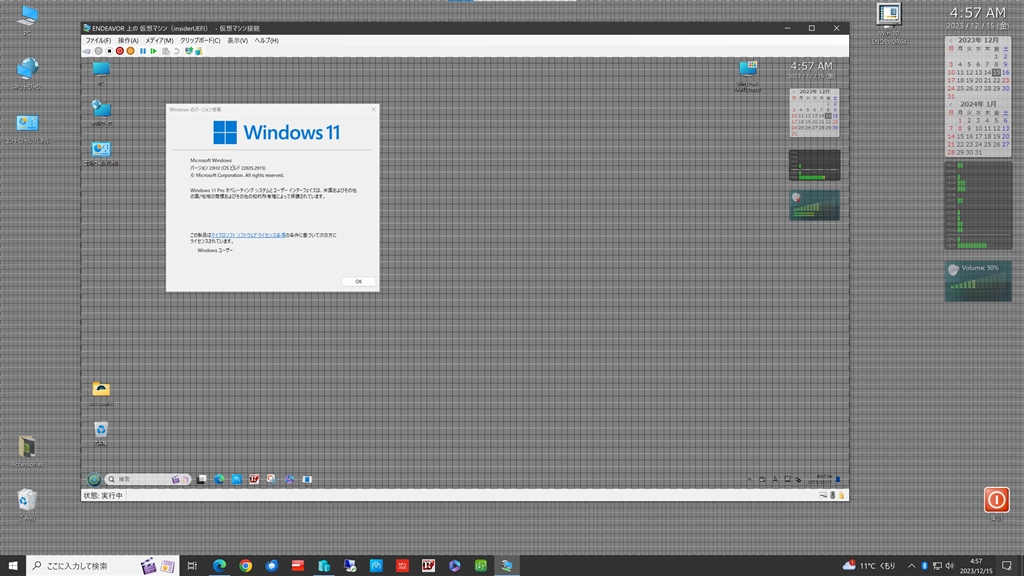The height and width of the screenshot is (576, 1024).
Task: Select Hyper-V VM connection on host taskbar
Action: [507, 566]
